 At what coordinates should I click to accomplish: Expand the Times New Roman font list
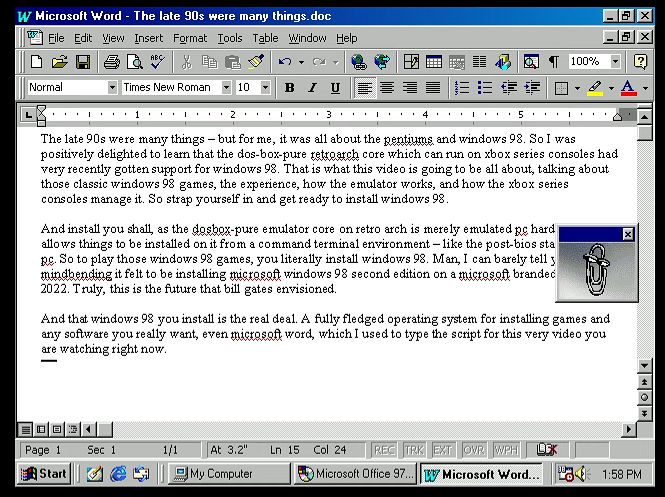click(226, 88)
